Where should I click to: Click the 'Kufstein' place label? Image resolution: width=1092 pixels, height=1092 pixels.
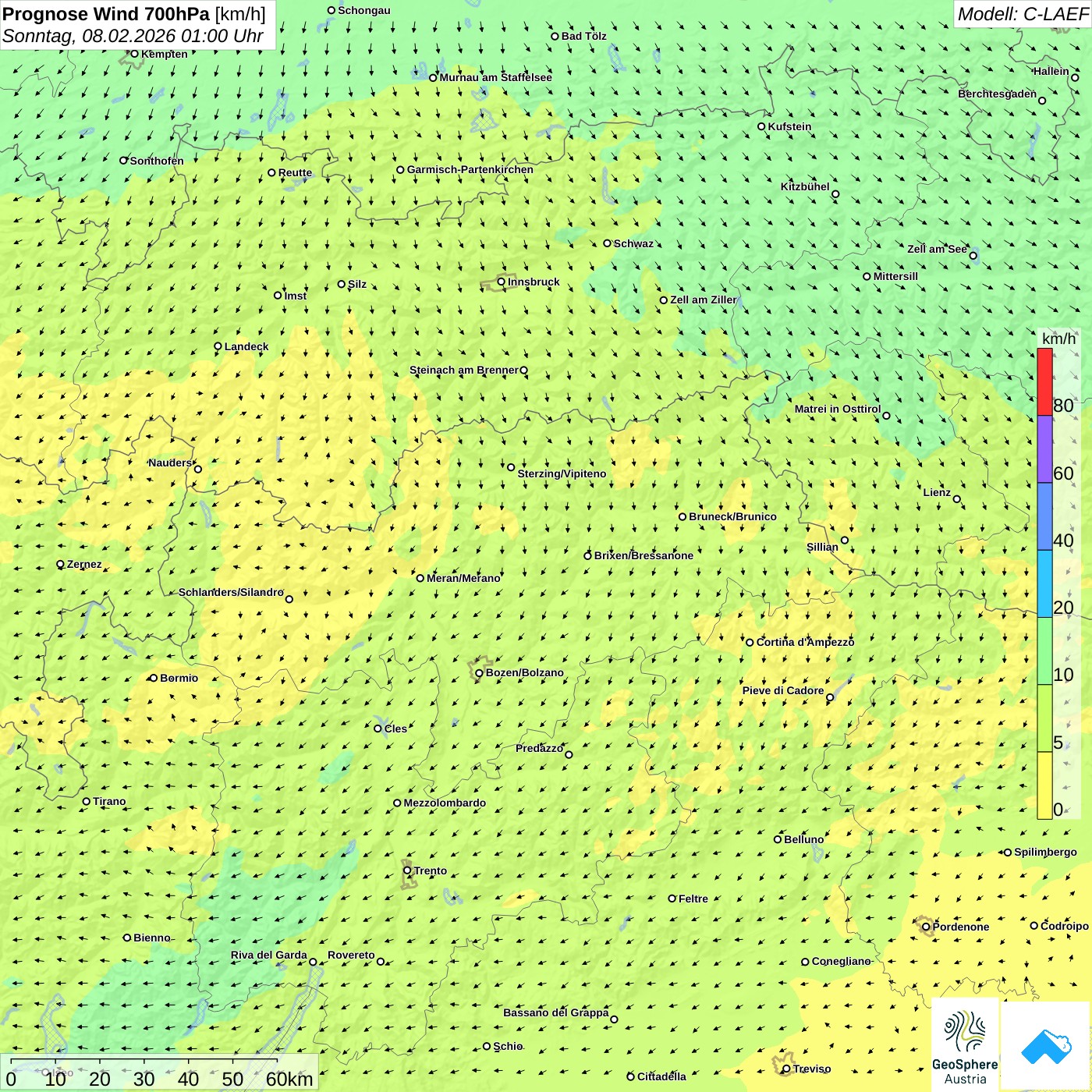[x=789, y=126]
